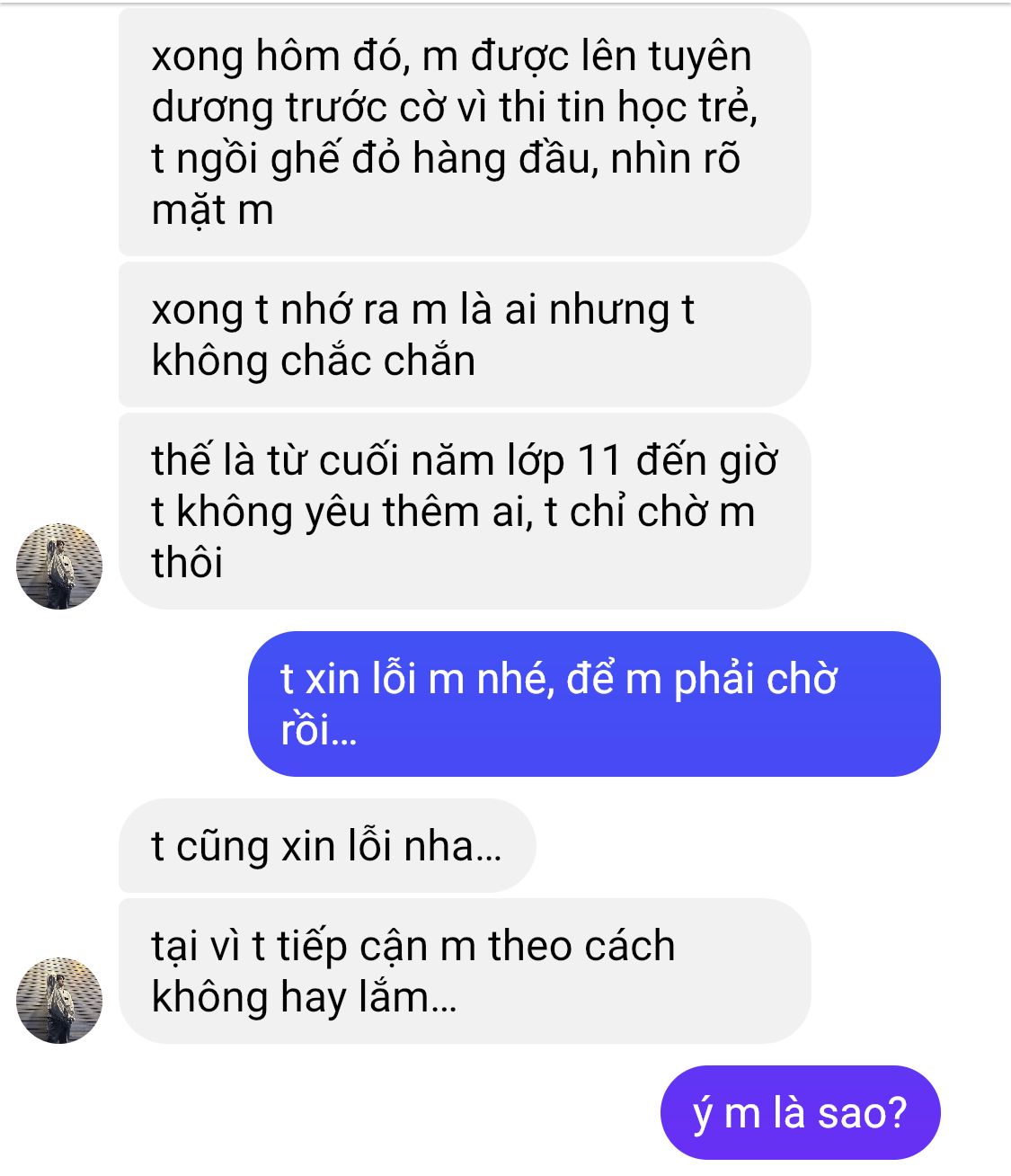This screenshot has width=1011, height=1176.
Task: Click the text line 'không chắc chắn'
Action: (x=314, y=361)
